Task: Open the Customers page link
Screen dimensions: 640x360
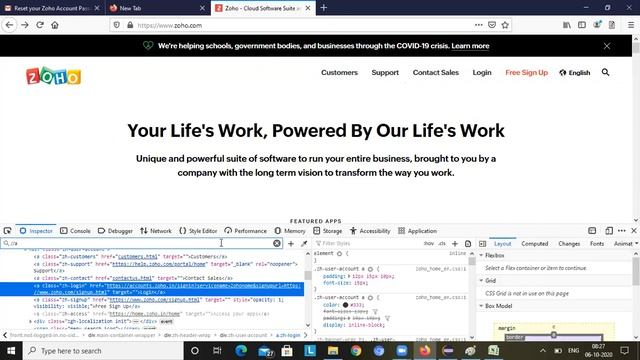Action: 339,73
